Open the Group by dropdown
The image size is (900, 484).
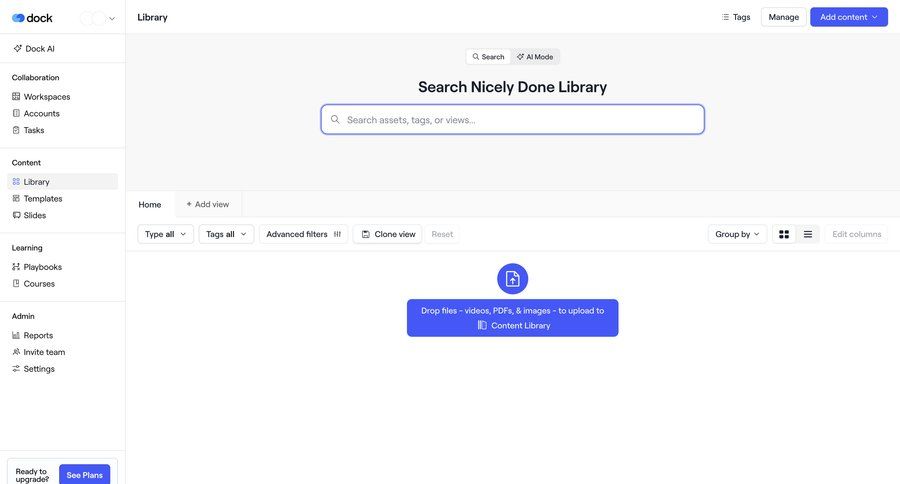coord(737,234)
